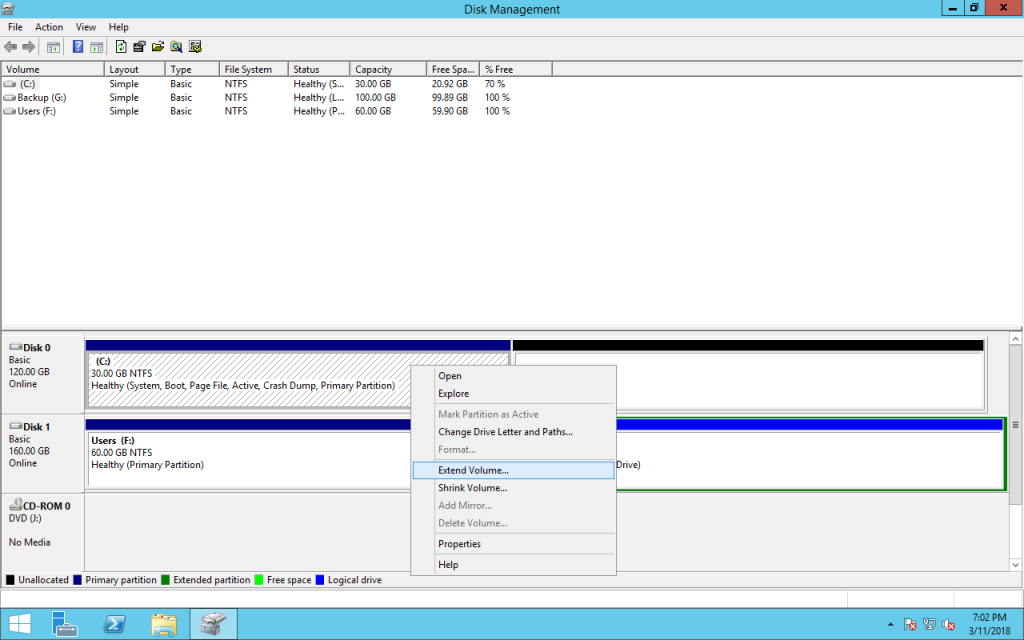Click the magnifying glass toolbar icon
1024x640 pixels.
tap(176, 47)
